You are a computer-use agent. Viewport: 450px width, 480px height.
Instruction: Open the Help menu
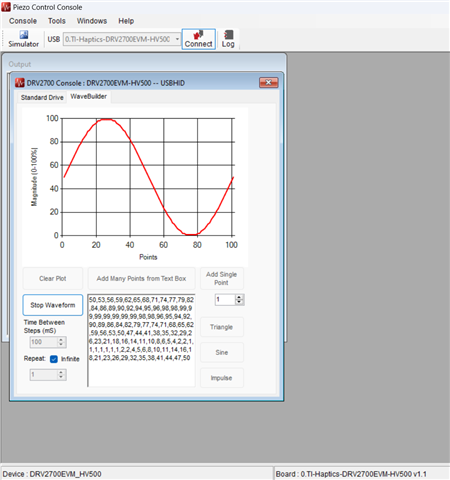coord(126,21)
